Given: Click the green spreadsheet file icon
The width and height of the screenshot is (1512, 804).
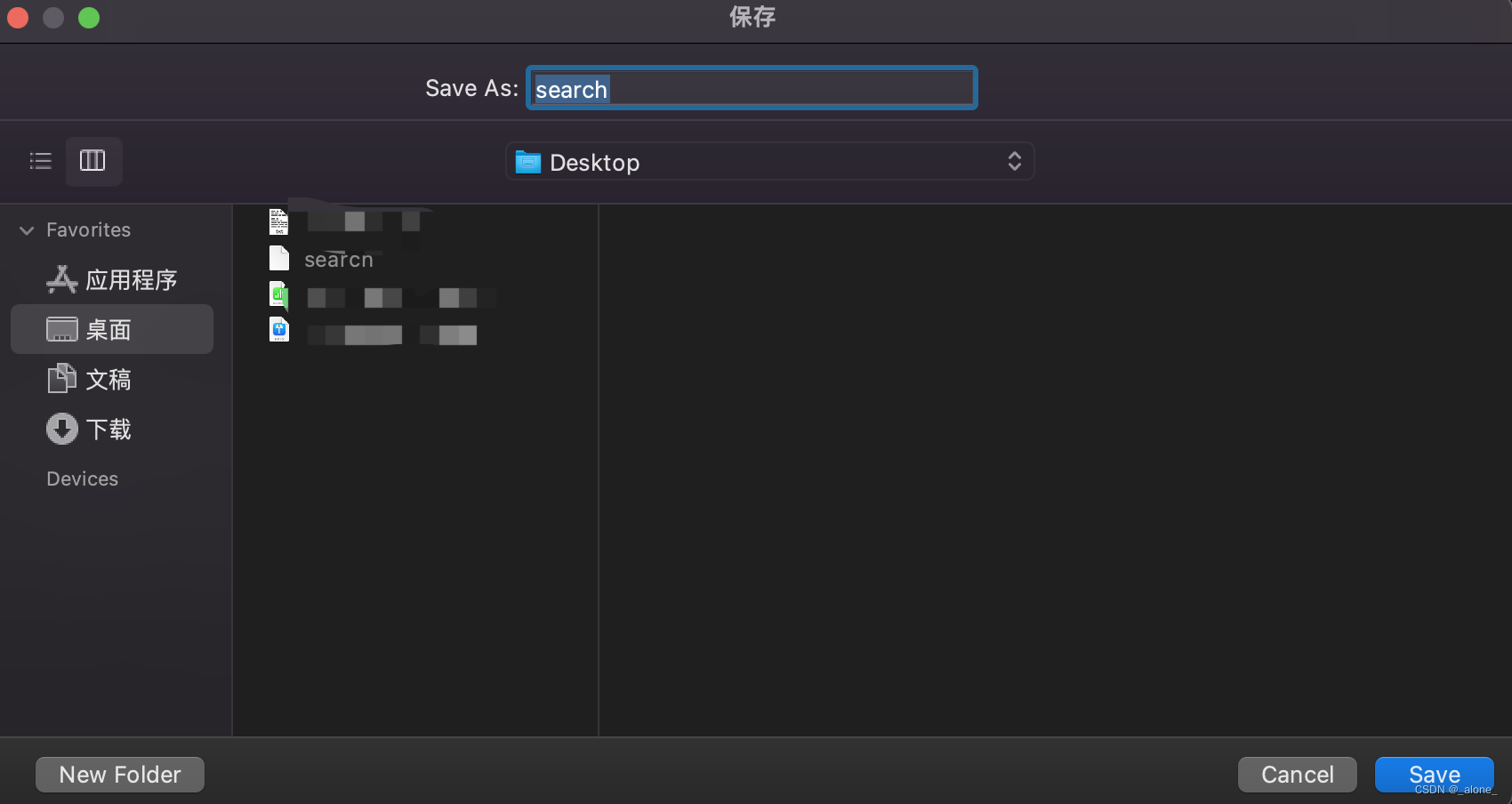Looking at the screenshot, I should [279, 295].
